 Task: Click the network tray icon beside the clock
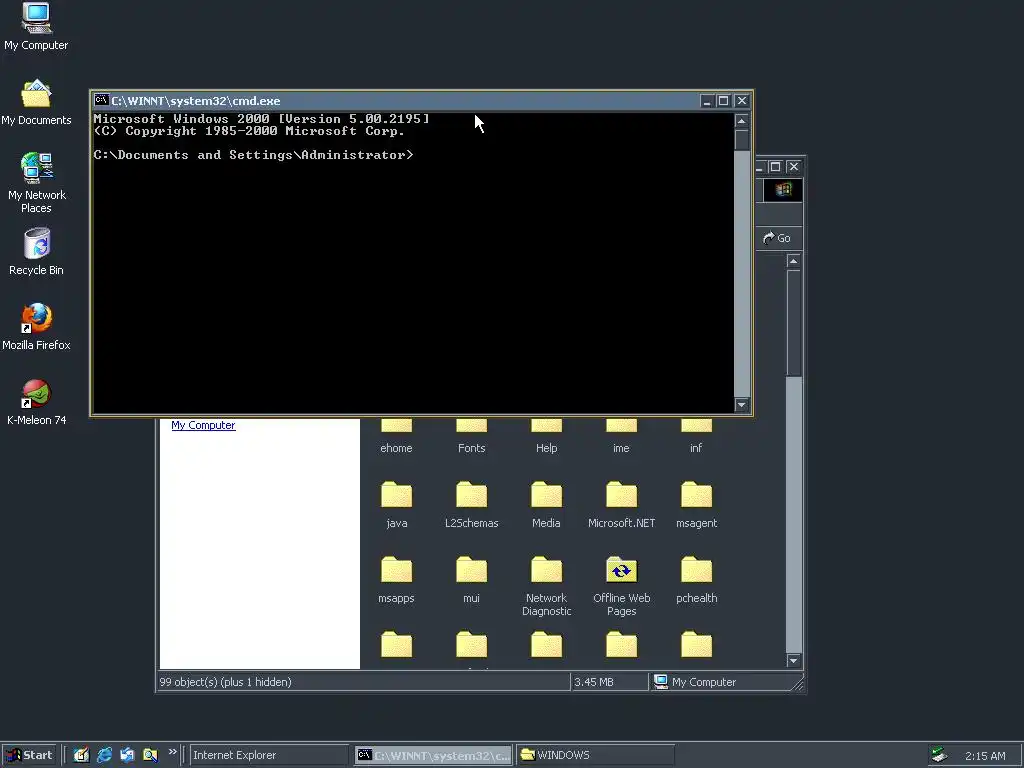coord(939,755)
